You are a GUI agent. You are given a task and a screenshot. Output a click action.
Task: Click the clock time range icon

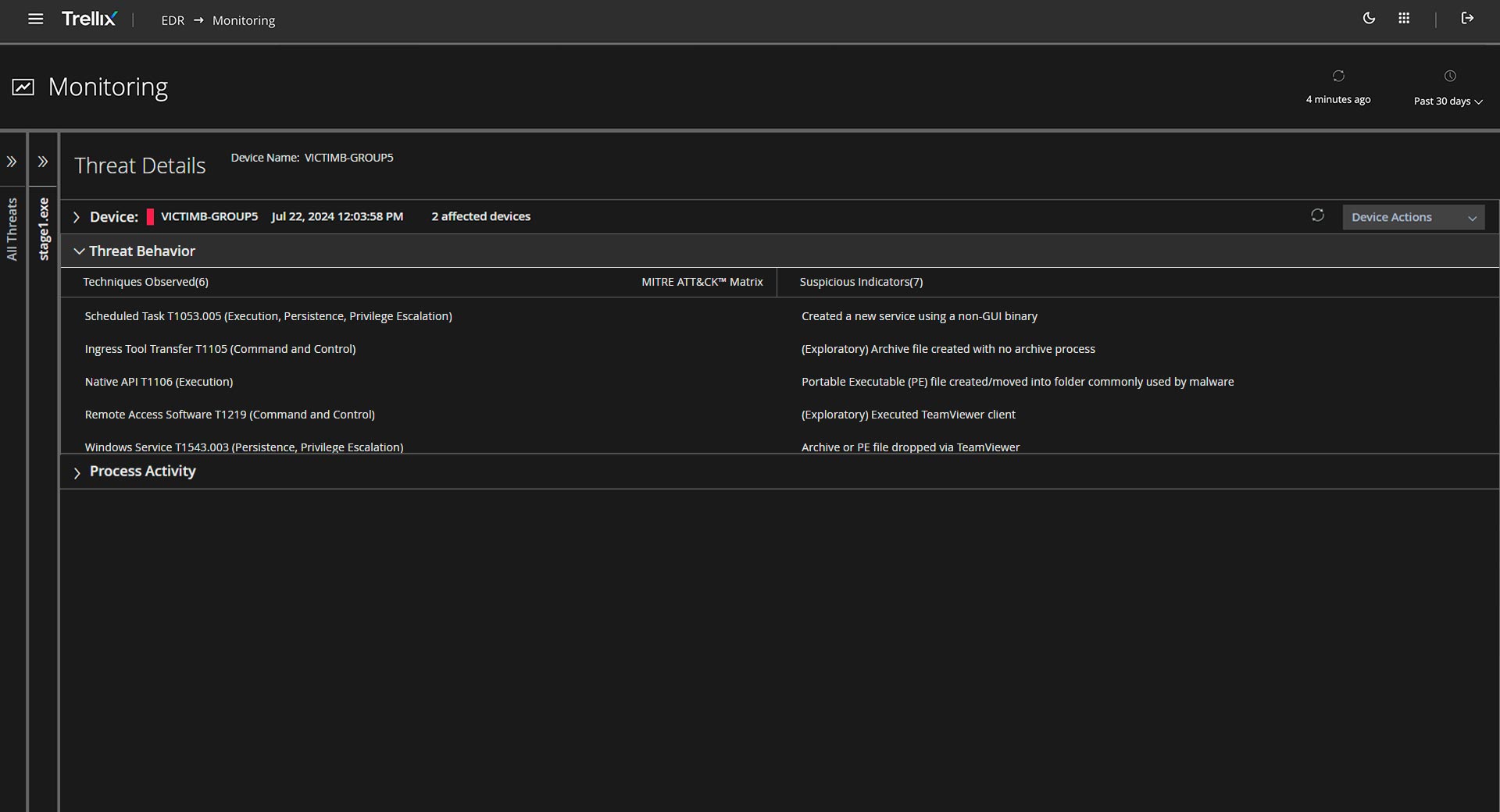pos(1450,77)
